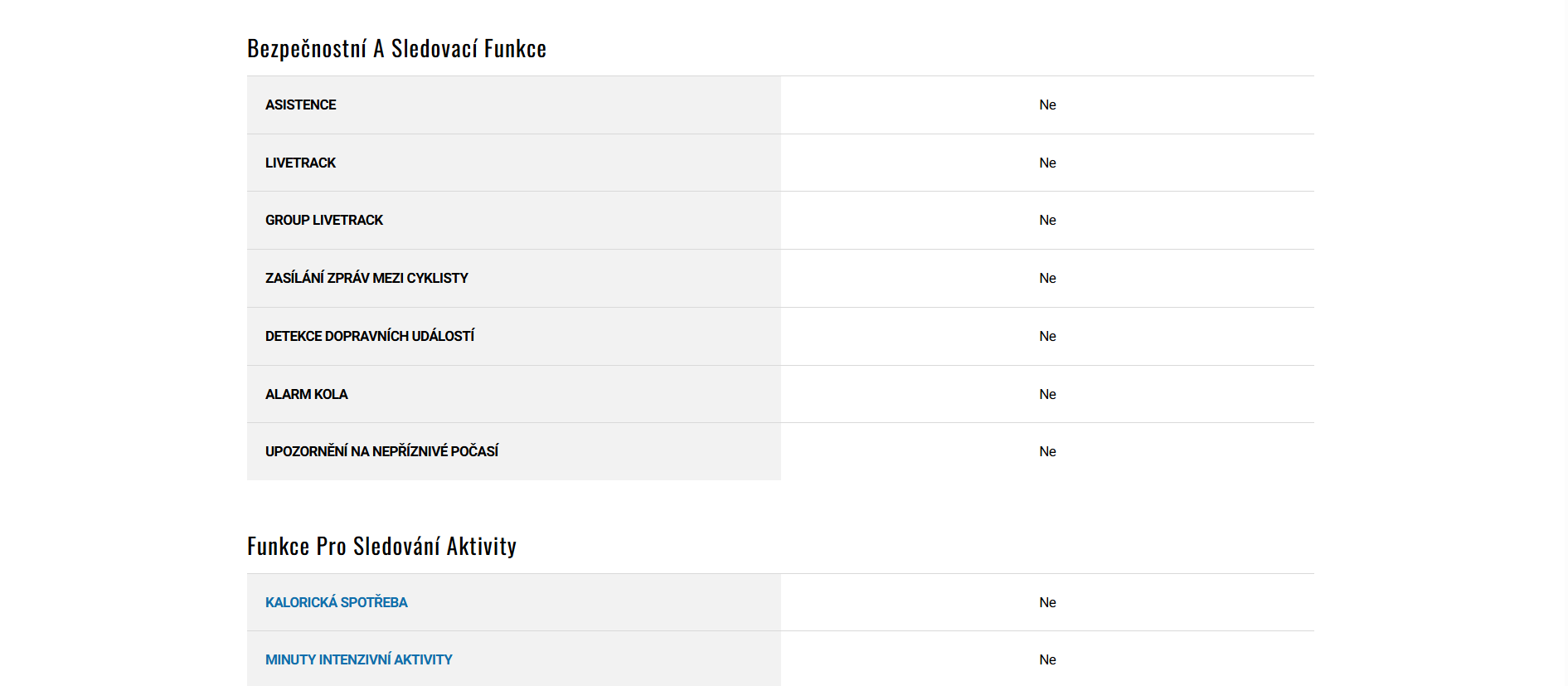The width and height of the screenshot is (1568, 686).
Task: Click the Ne value for Asistence
Action: (x=1047, y=105)
